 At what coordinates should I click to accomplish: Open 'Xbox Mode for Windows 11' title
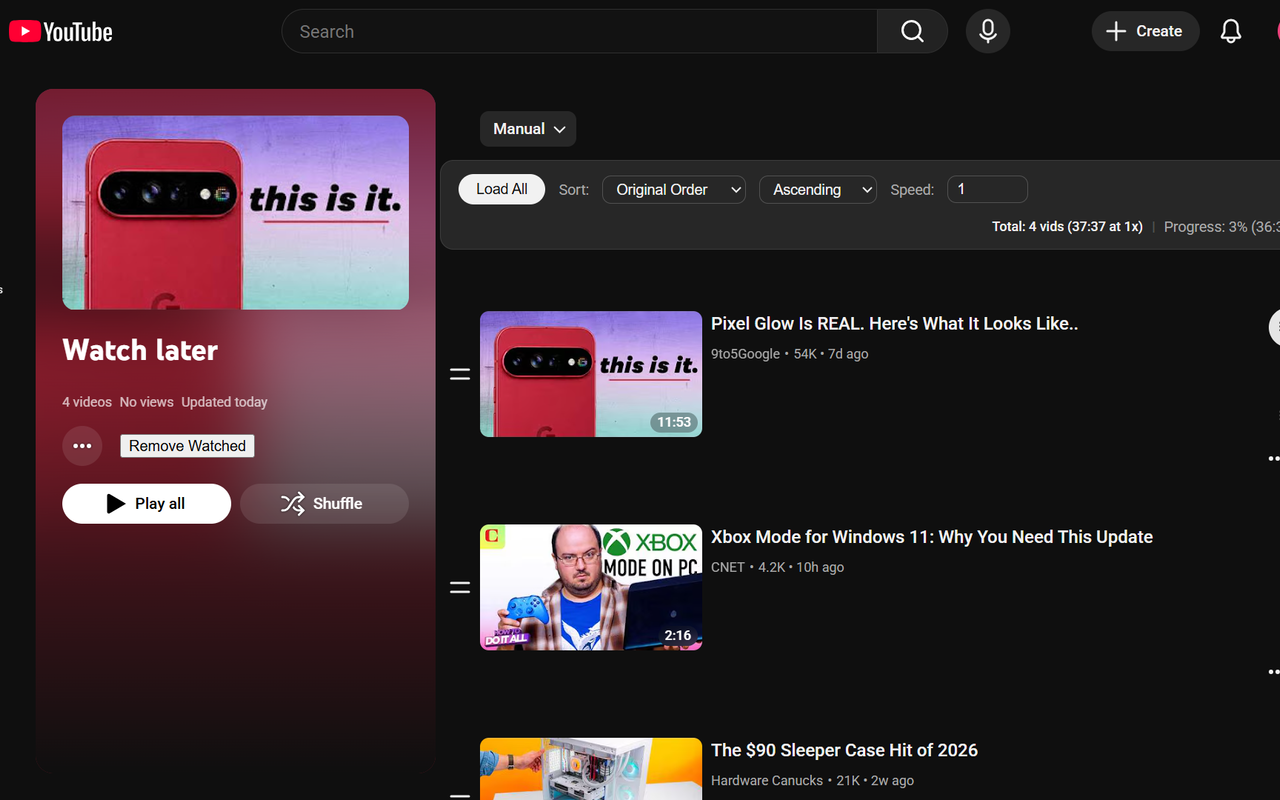tap(932, 537)
